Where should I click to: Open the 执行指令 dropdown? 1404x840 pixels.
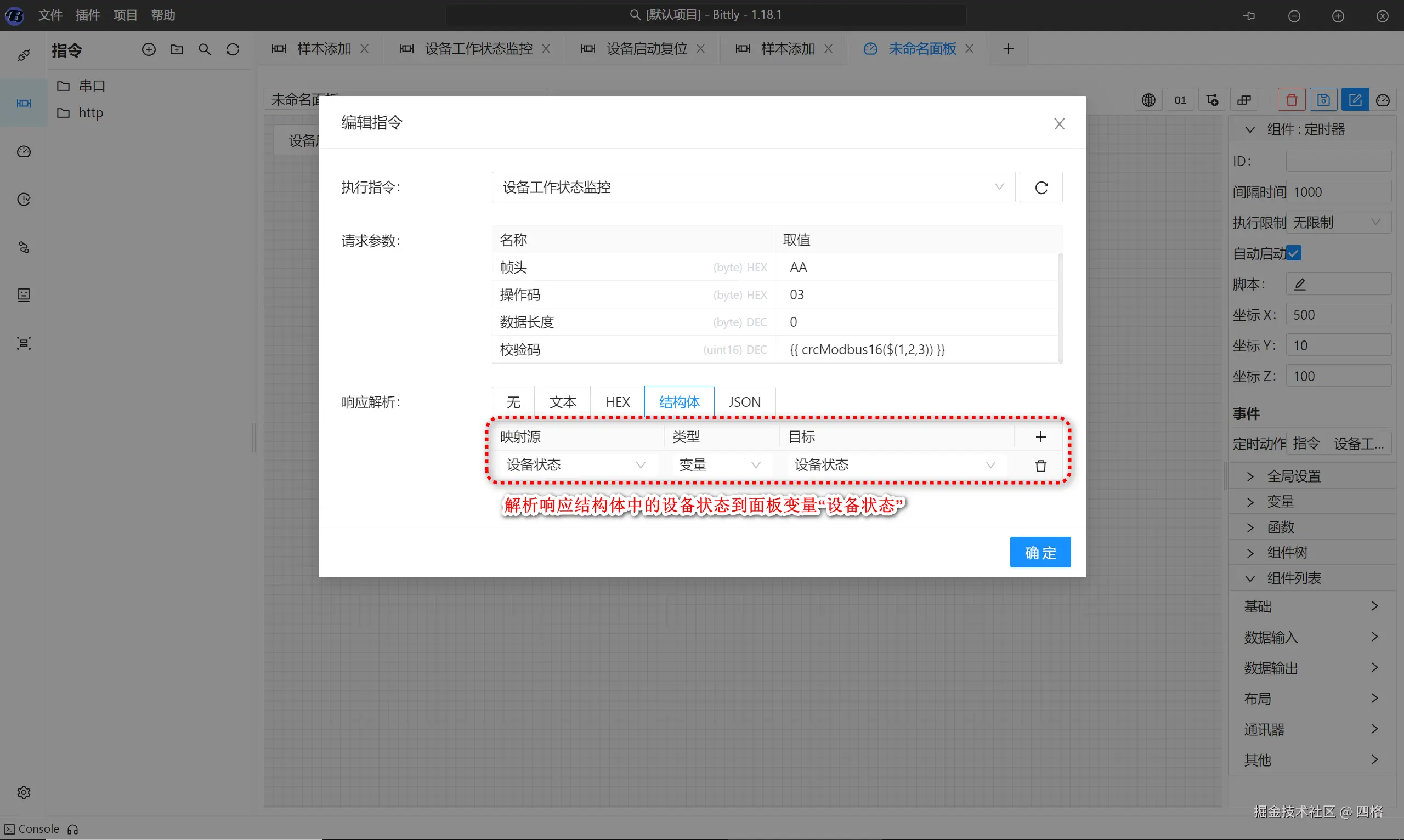[753, 188]
